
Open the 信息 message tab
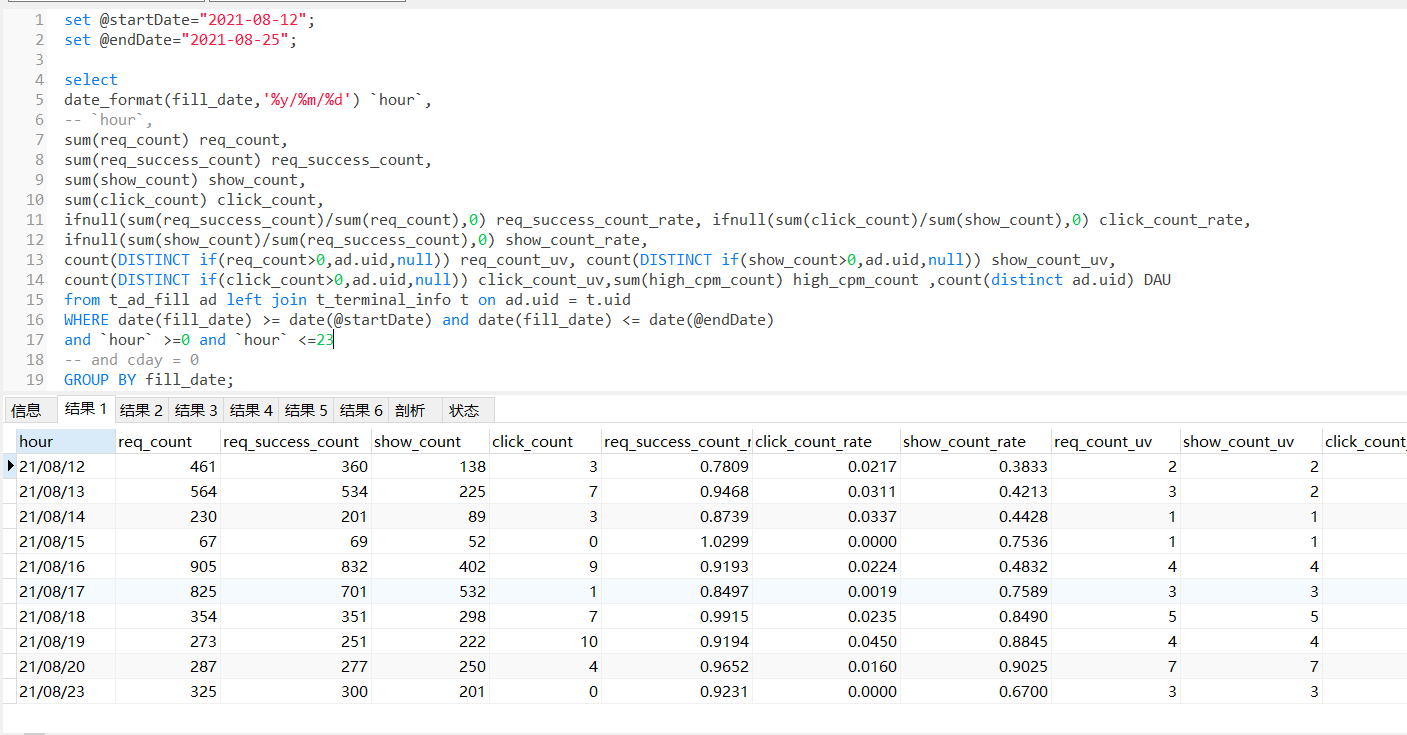pyautogui.click(x=28, y=410)
